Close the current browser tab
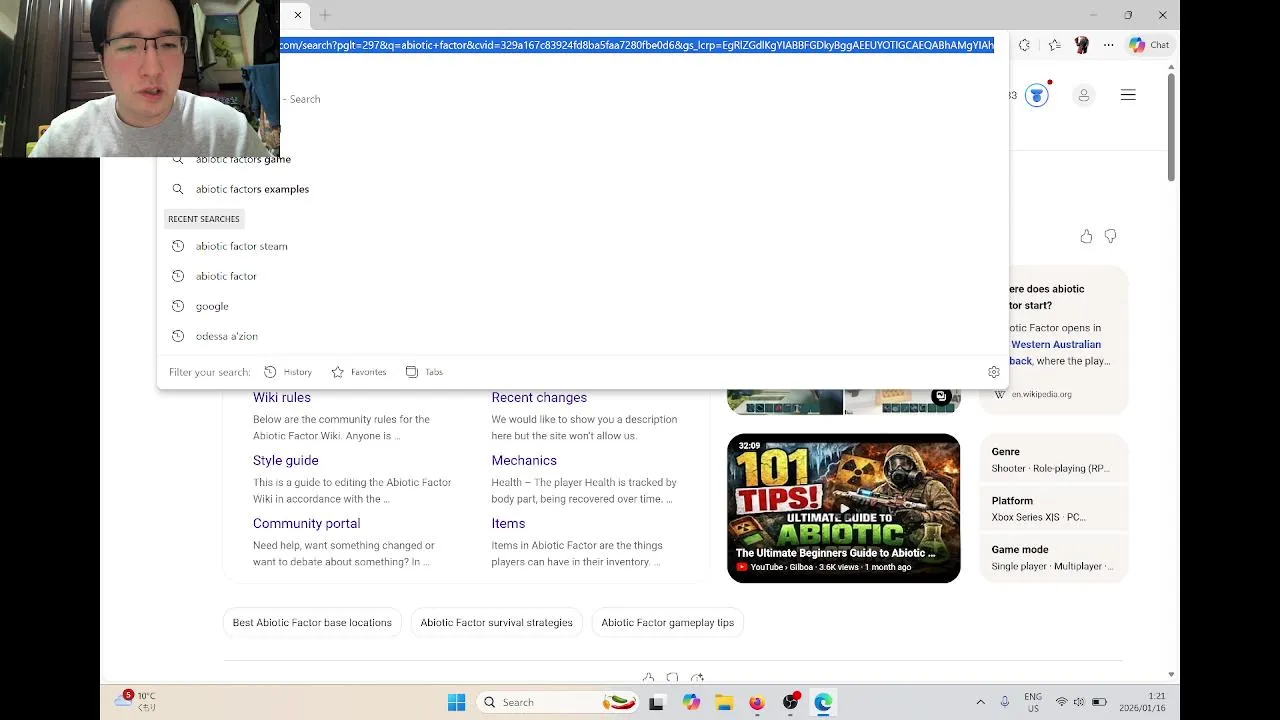Viewport: 1280px width, 720px height. tap(297, 15)
